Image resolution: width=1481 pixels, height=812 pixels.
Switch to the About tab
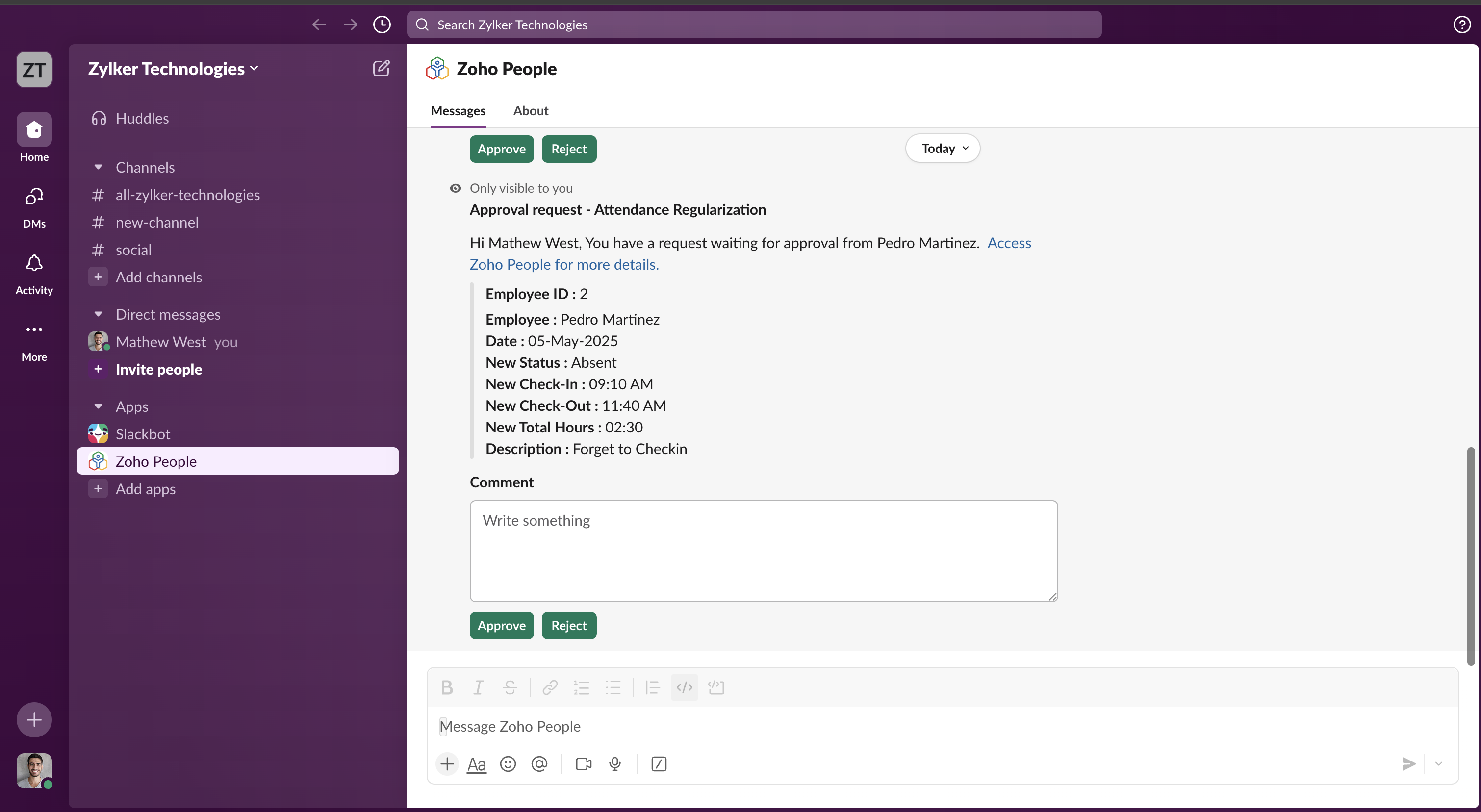coord(530,110)
